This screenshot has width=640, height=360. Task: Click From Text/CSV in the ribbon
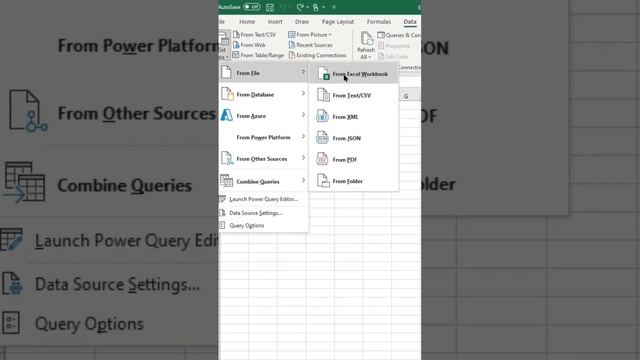254,35
